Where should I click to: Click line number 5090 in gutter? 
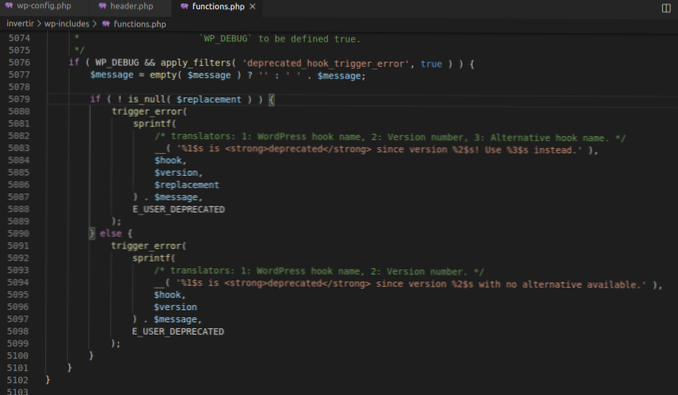point(19,233)
